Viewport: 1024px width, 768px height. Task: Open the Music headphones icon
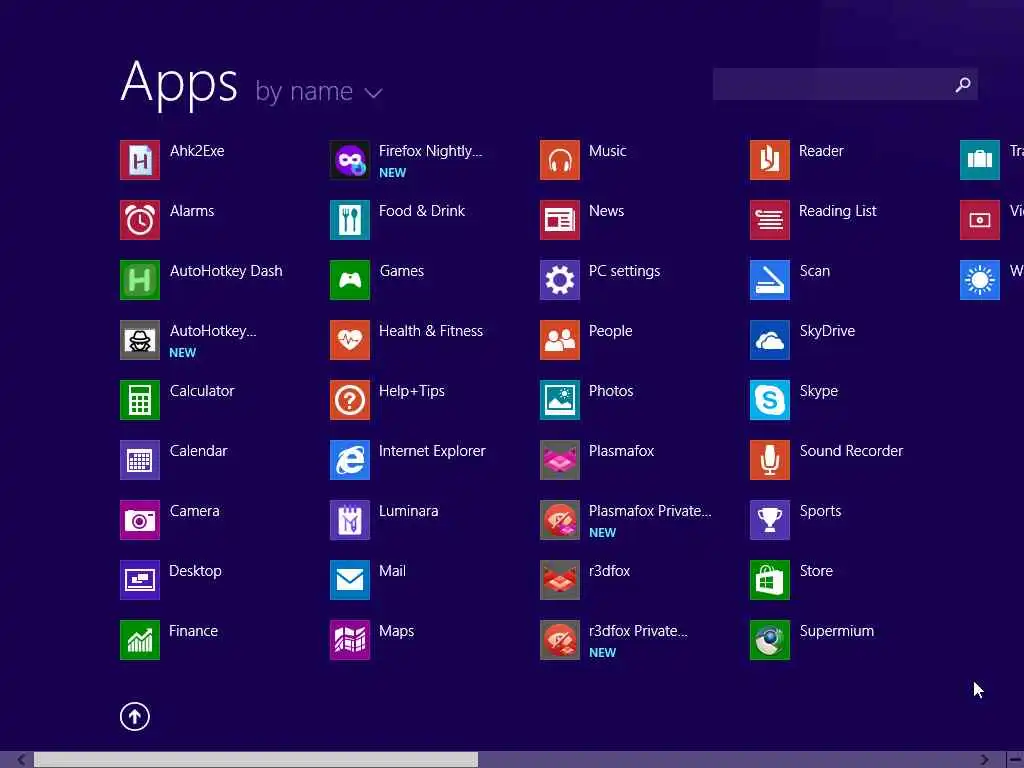pyautogui.click(x=560, y=160)
